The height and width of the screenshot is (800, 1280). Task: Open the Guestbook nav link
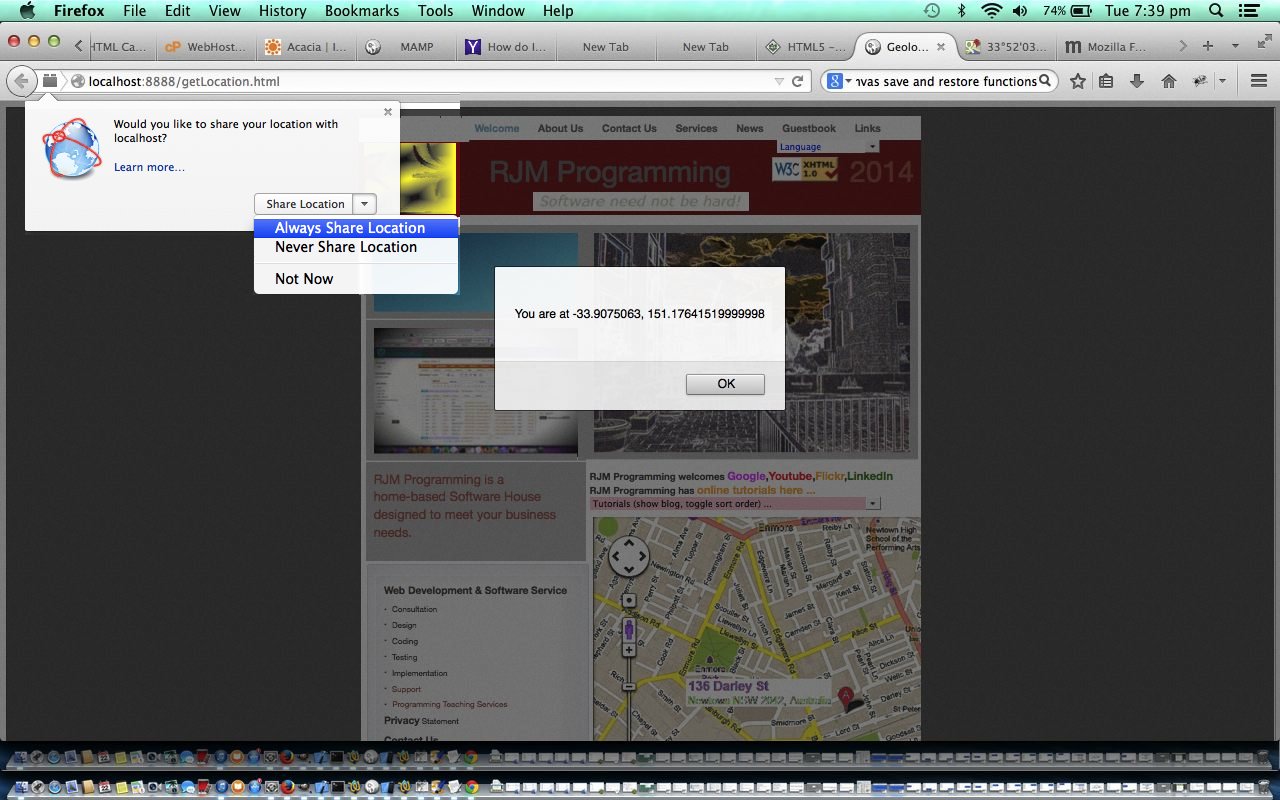click(809, 128)
